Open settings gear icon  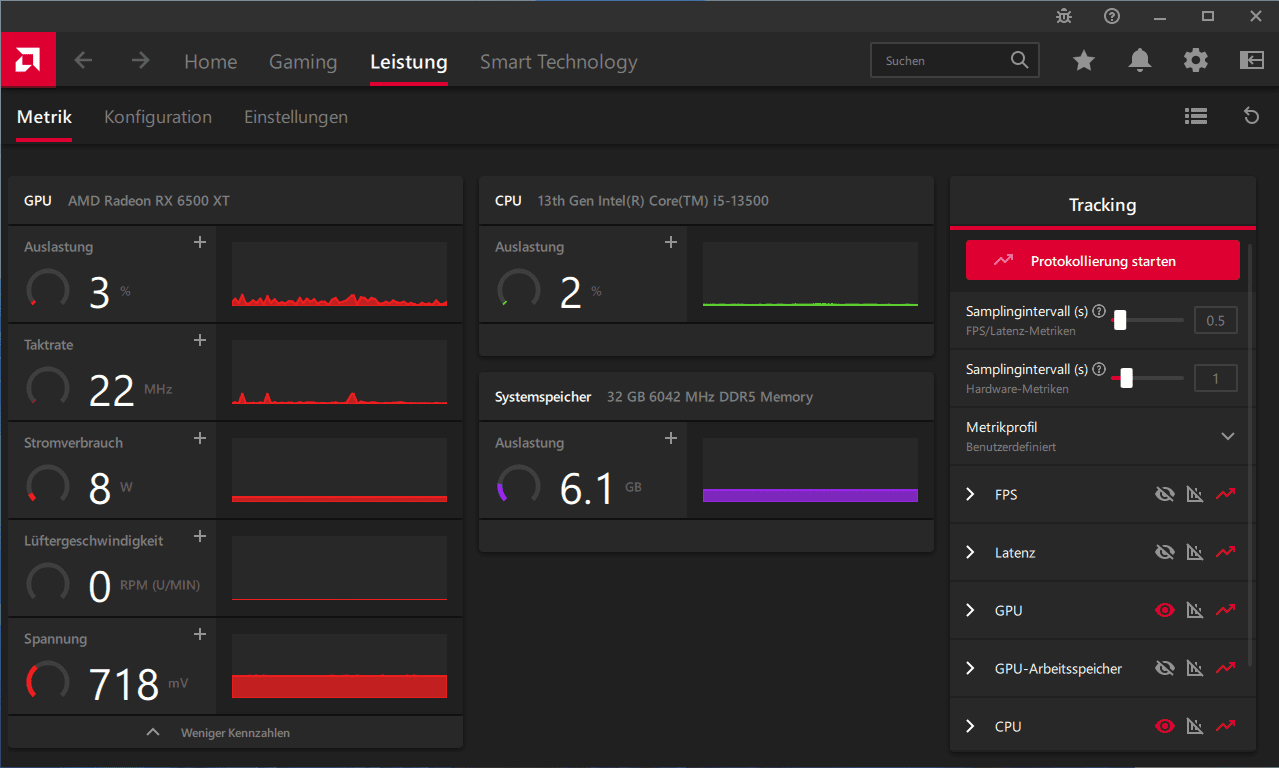(1196, 61)
